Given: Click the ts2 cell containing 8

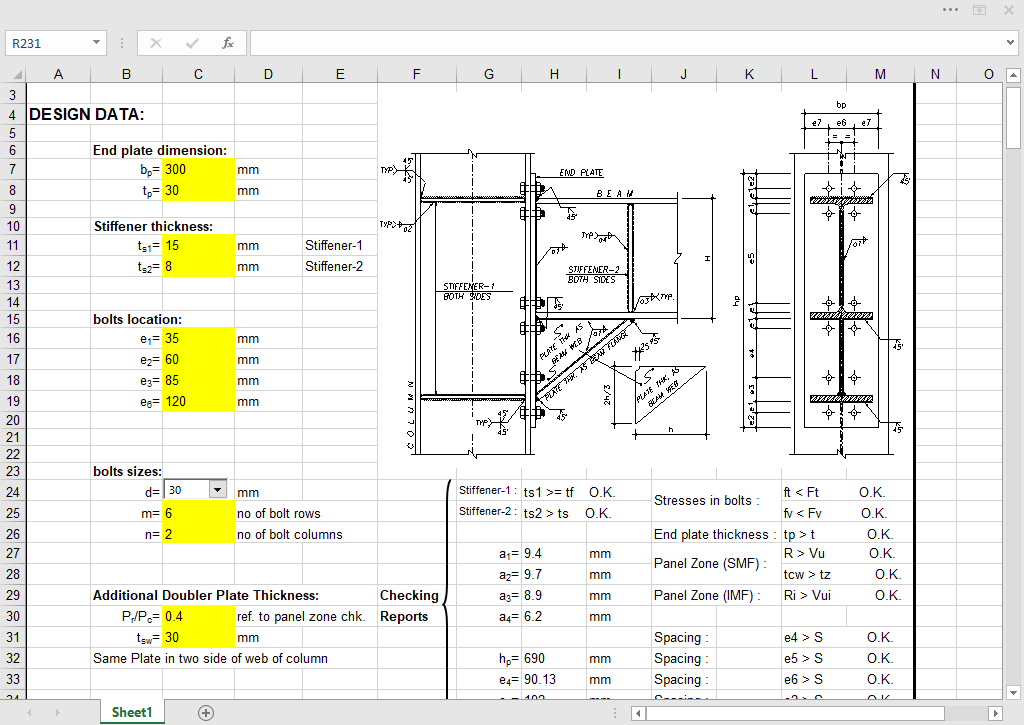Looking at the screenshot, I should 198,266.
